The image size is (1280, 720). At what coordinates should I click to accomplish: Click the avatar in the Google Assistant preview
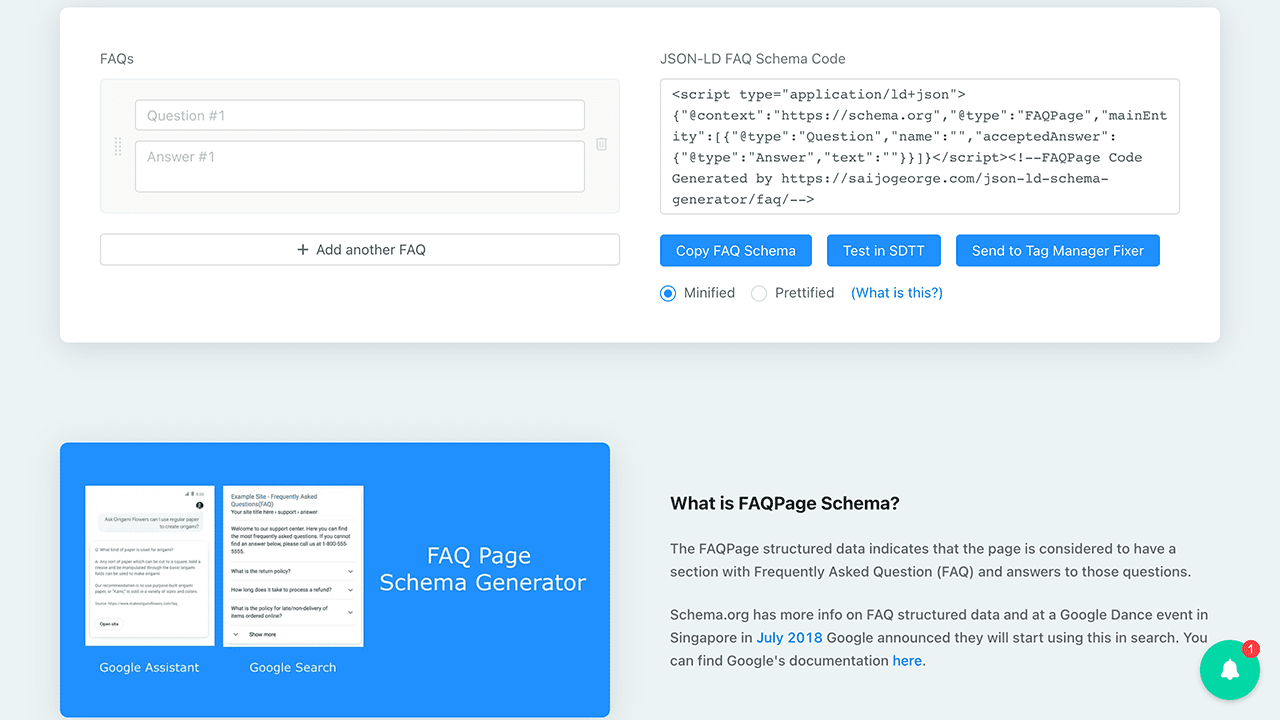coord(200,505)
